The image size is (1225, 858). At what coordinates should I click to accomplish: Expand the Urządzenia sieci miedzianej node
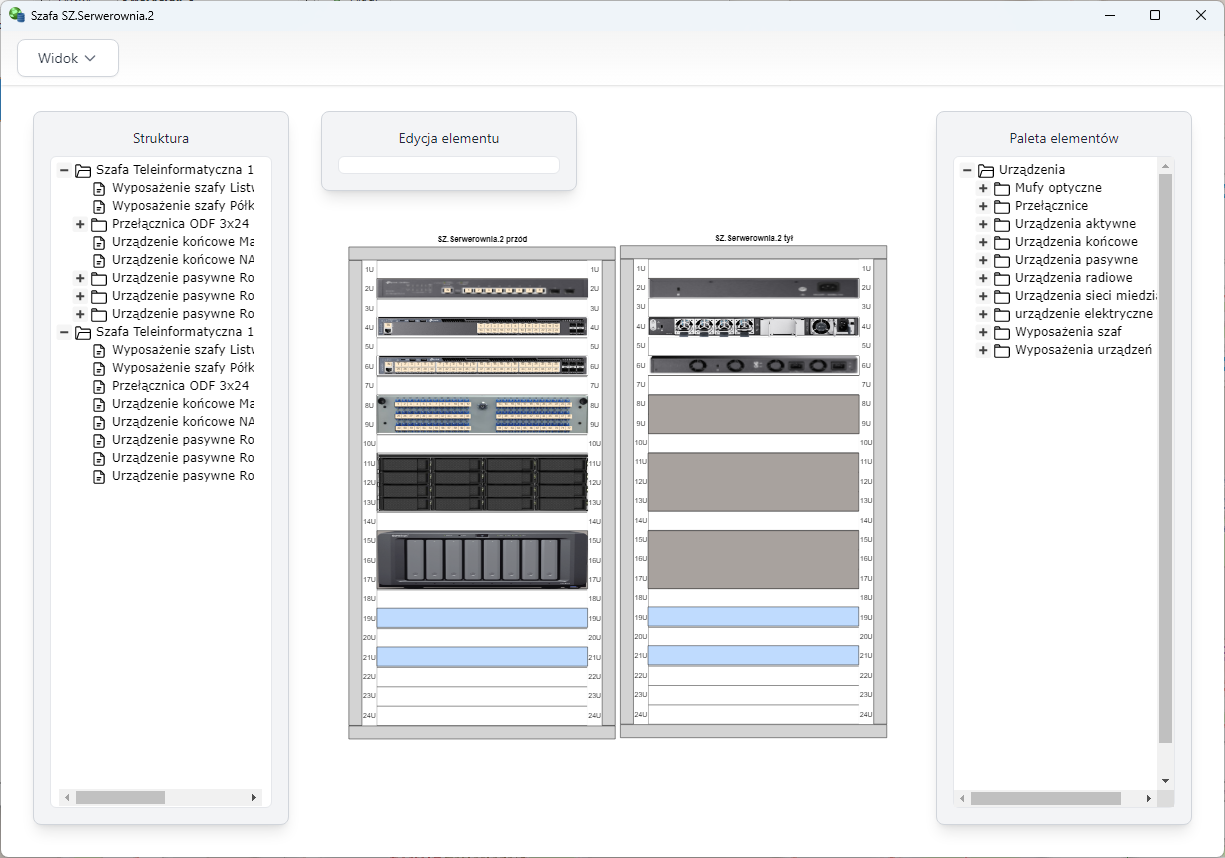pos(983,296)
